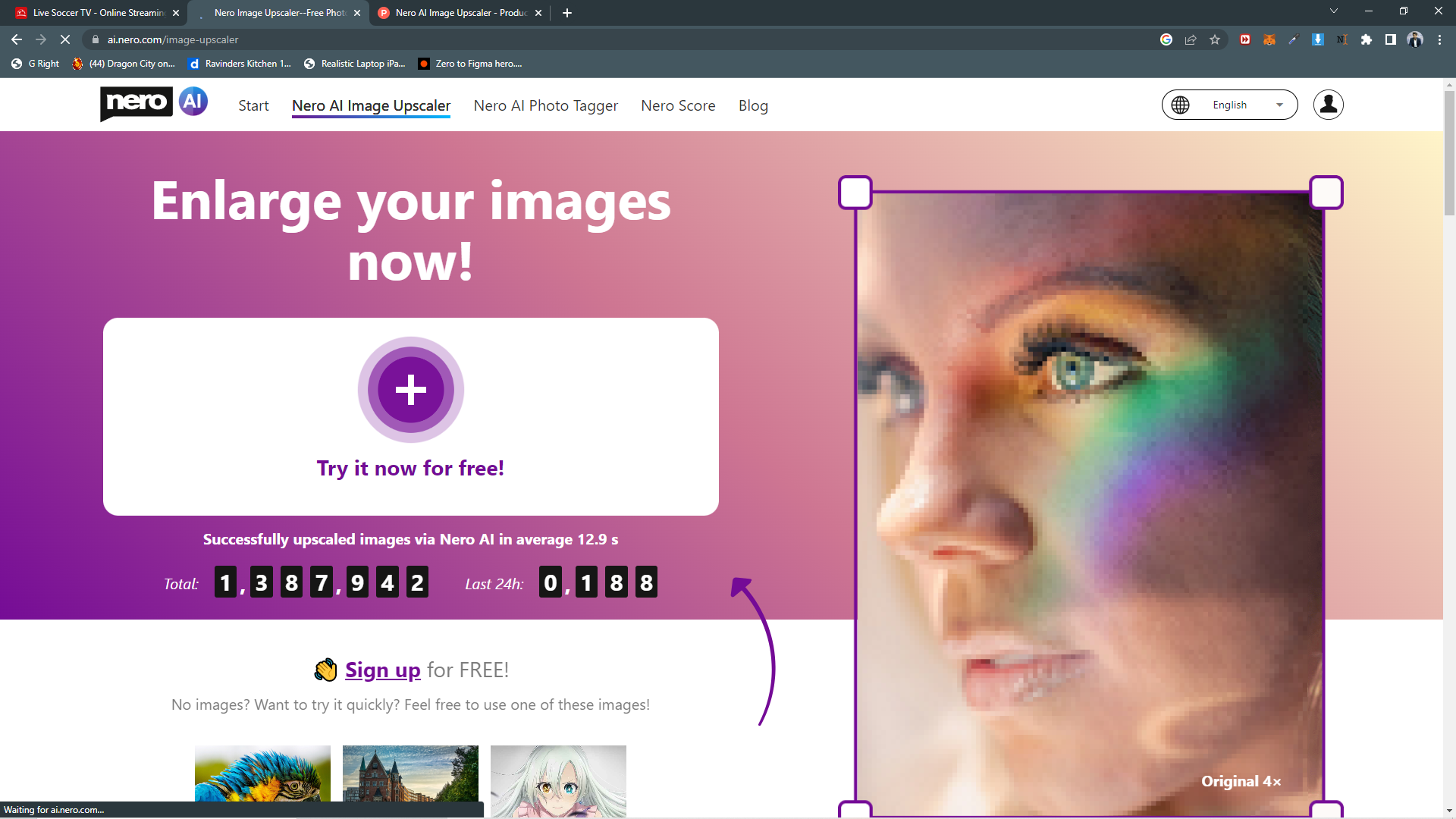Viewport: 1456px width, 819px height.
Task: Select Nero AI Image Upscaler tab
Action: [371, 105]
